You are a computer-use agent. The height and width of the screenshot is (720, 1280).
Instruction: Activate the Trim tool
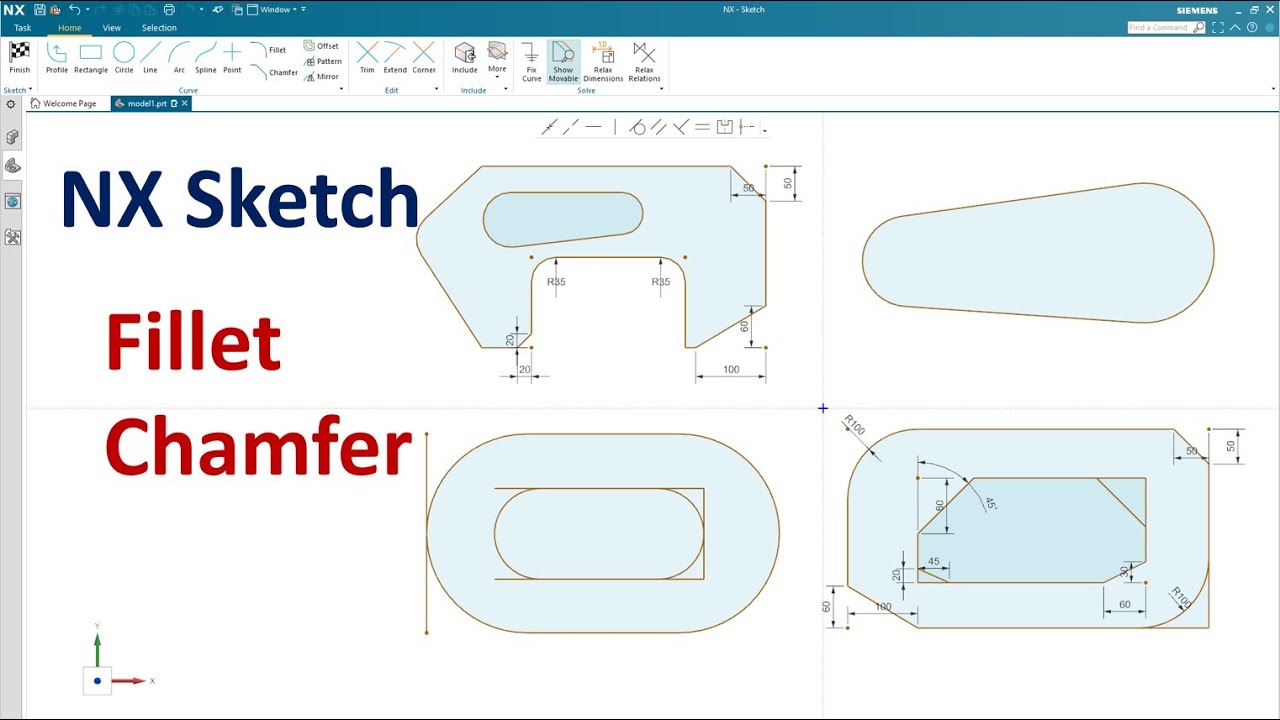pos(367,58)
